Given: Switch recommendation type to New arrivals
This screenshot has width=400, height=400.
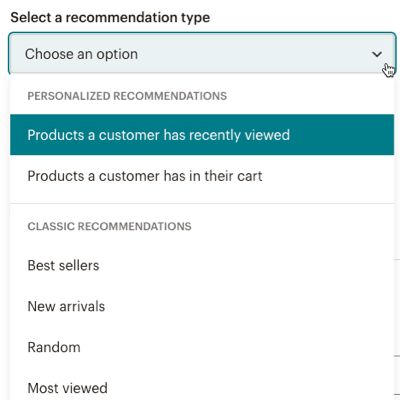Looking at the screenshot, I should click(202, 306).
